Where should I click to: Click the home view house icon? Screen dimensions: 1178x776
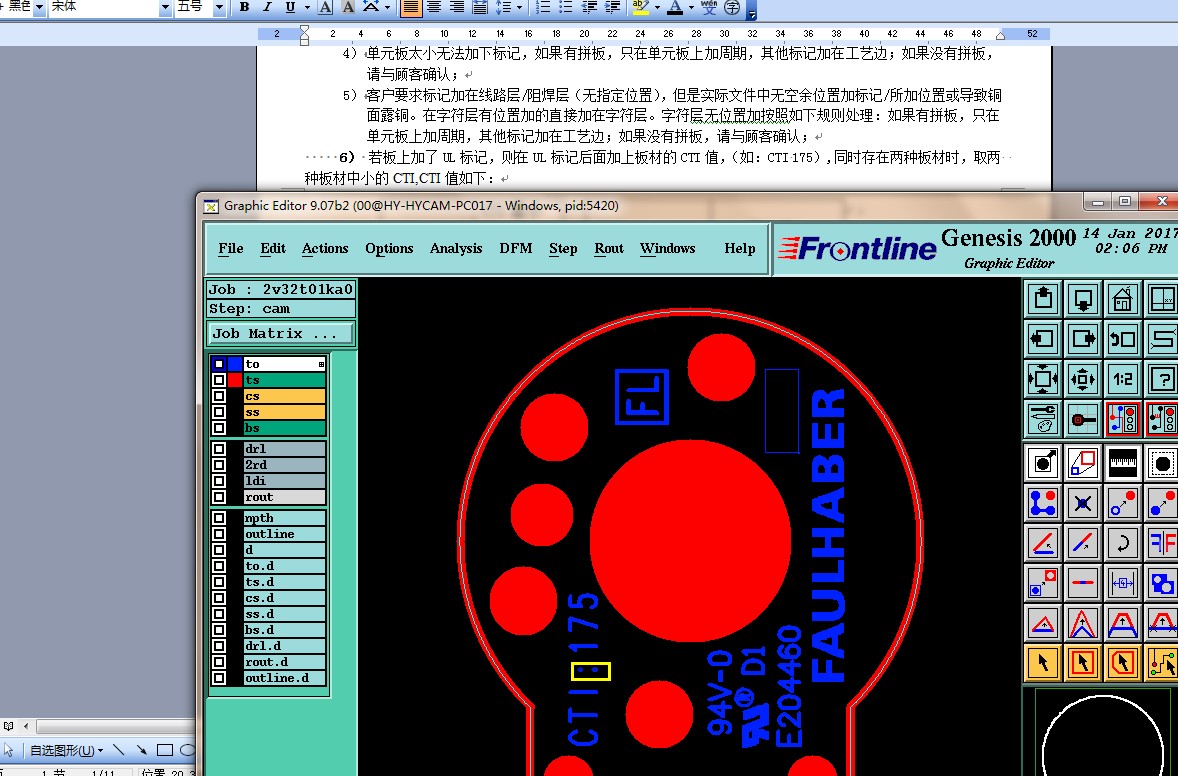[1122, 299]
